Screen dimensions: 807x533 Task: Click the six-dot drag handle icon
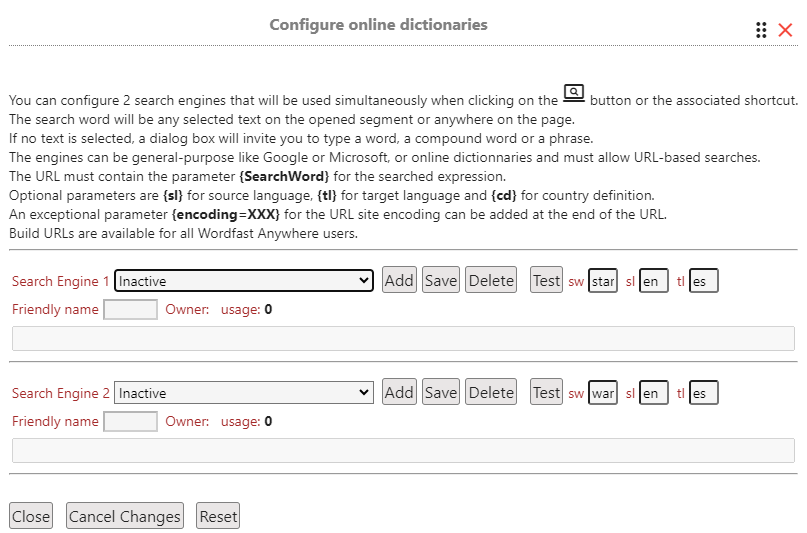[x=761, y=30]
